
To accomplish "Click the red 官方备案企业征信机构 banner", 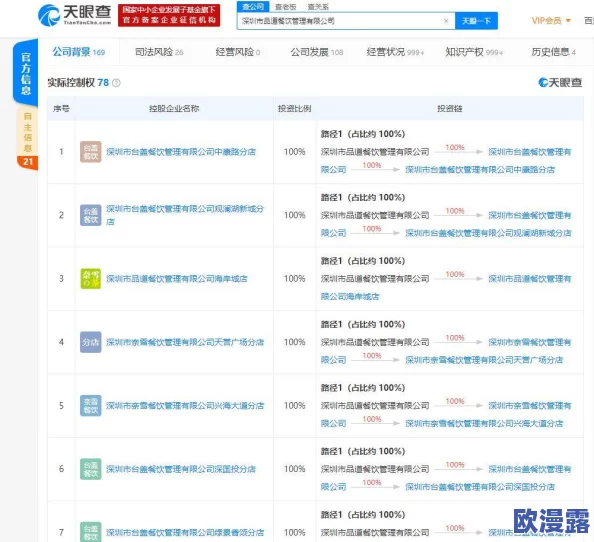I will 169,15.
